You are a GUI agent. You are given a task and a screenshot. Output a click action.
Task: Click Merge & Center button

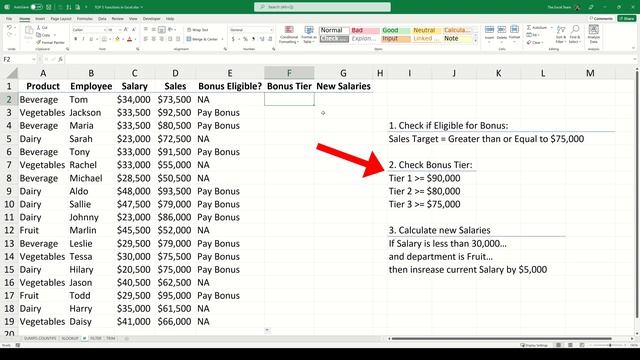pos(202,39)
